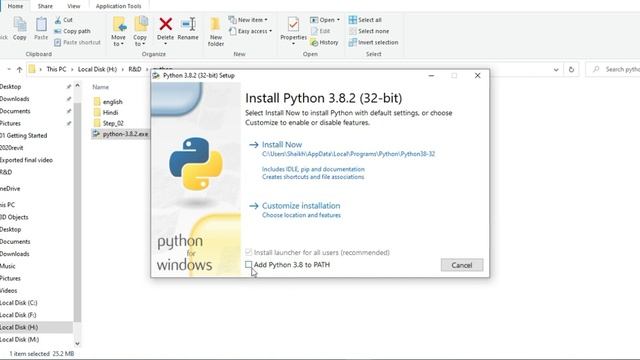Open Local Disk (F:) in sidebar
640x360 pixels.
[18, 315]
